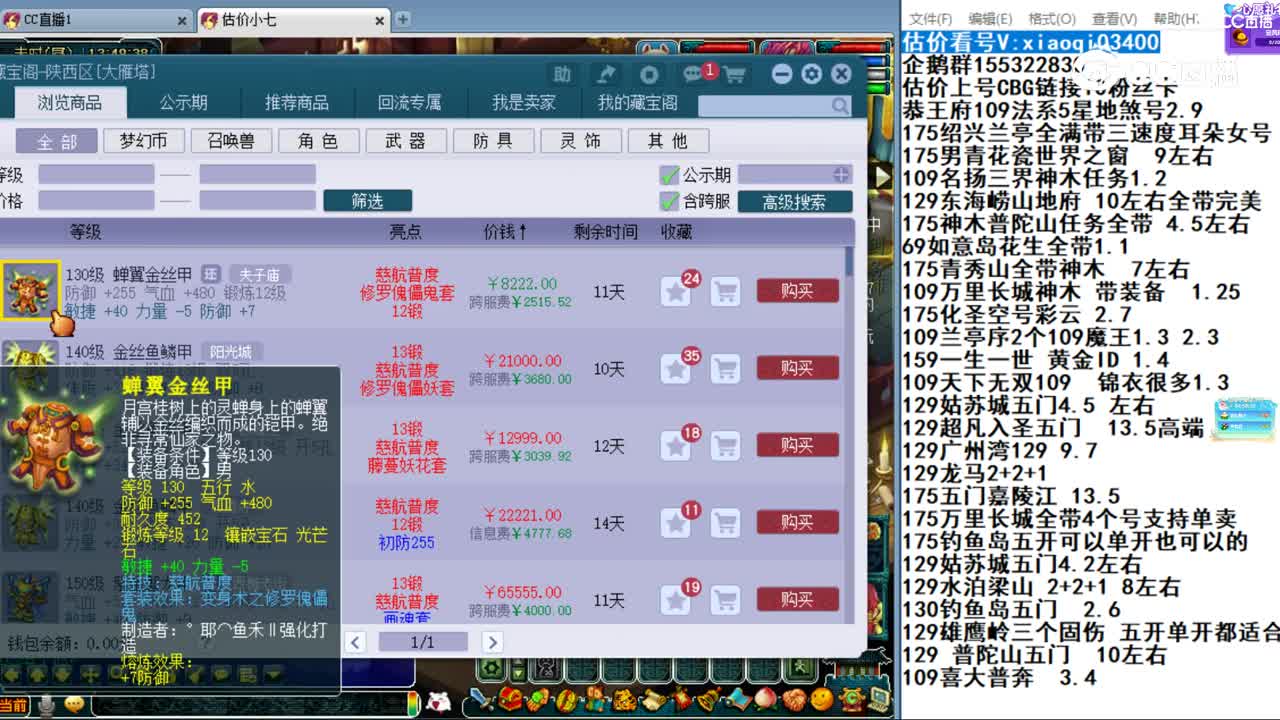Open the 助 help icon in header
1280x720 pixels.
[x=563, y=74]
